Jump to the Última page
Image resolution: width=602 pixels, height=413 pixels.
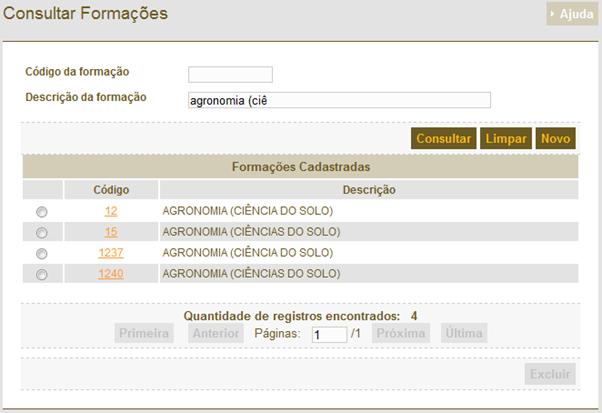point(464,333)
